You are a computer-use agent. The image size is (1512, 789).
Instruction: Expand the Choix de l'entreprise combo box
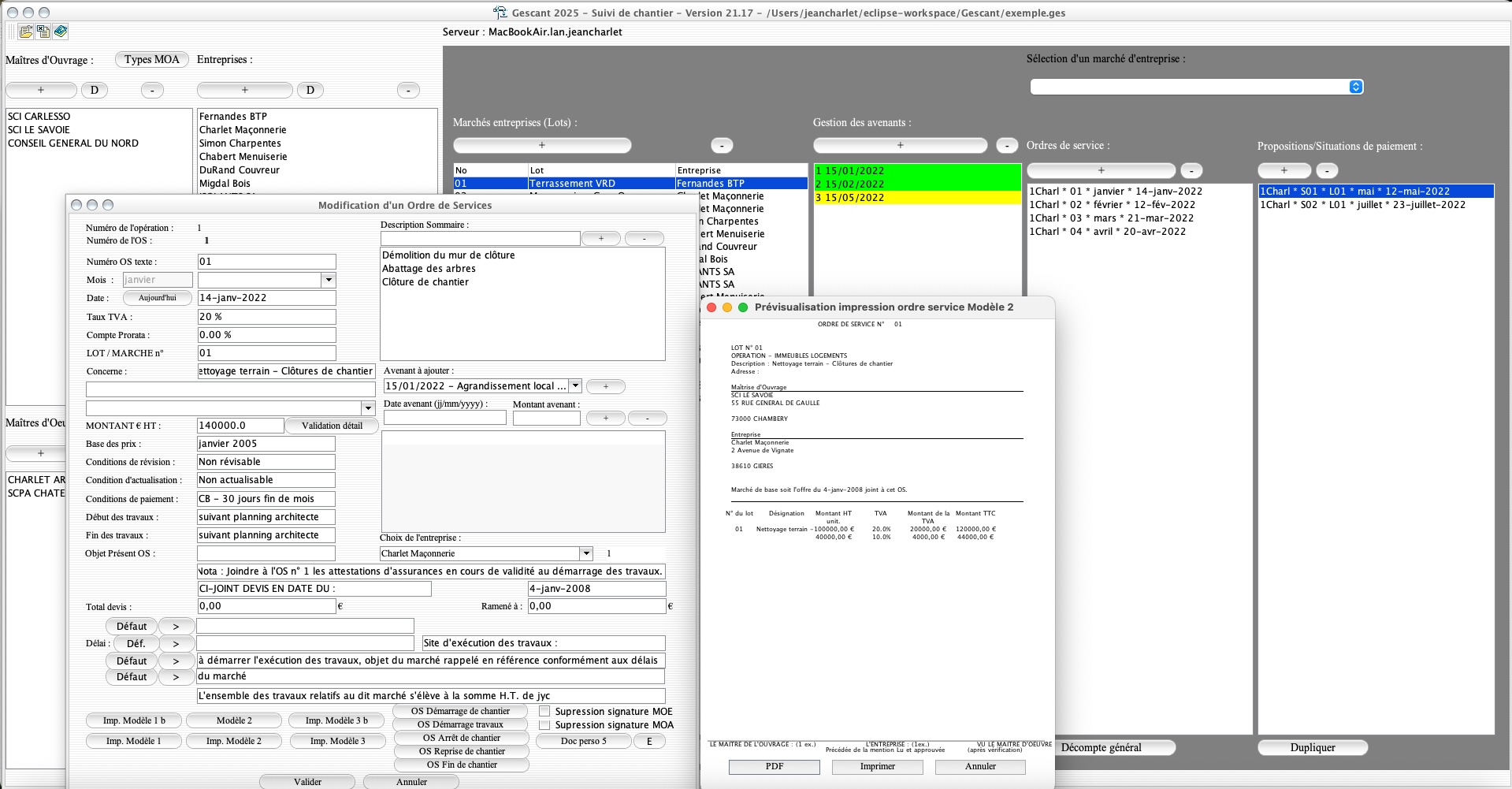(x=585, y=553)
